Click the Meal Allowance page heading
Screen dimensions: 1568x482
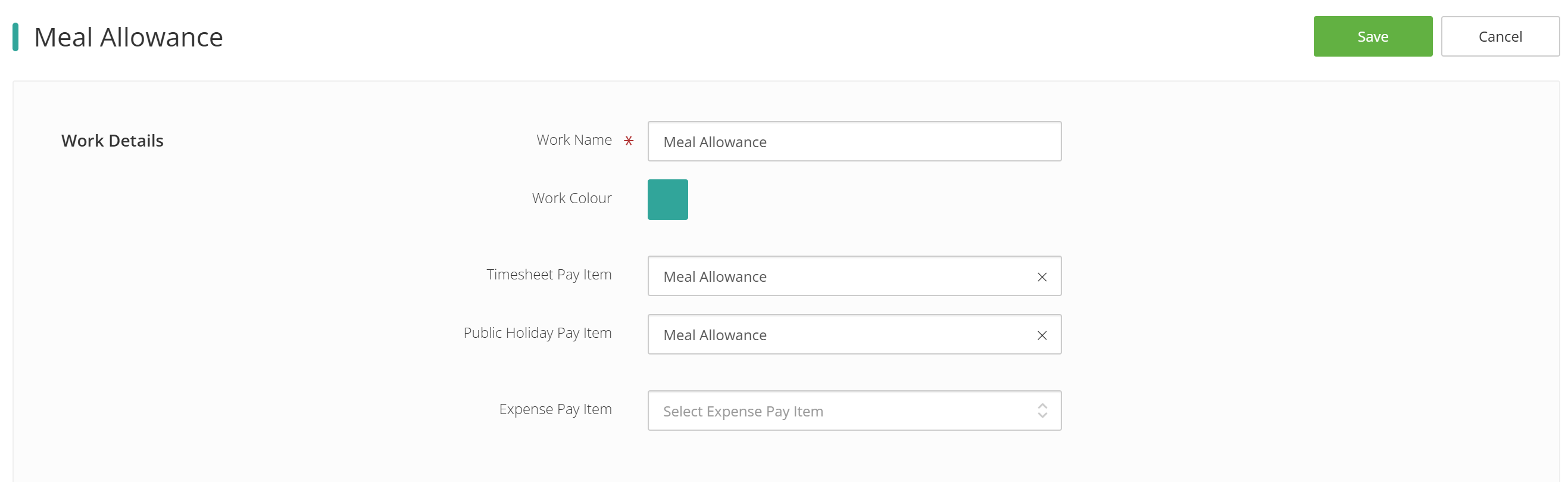(x=129, y=37)
